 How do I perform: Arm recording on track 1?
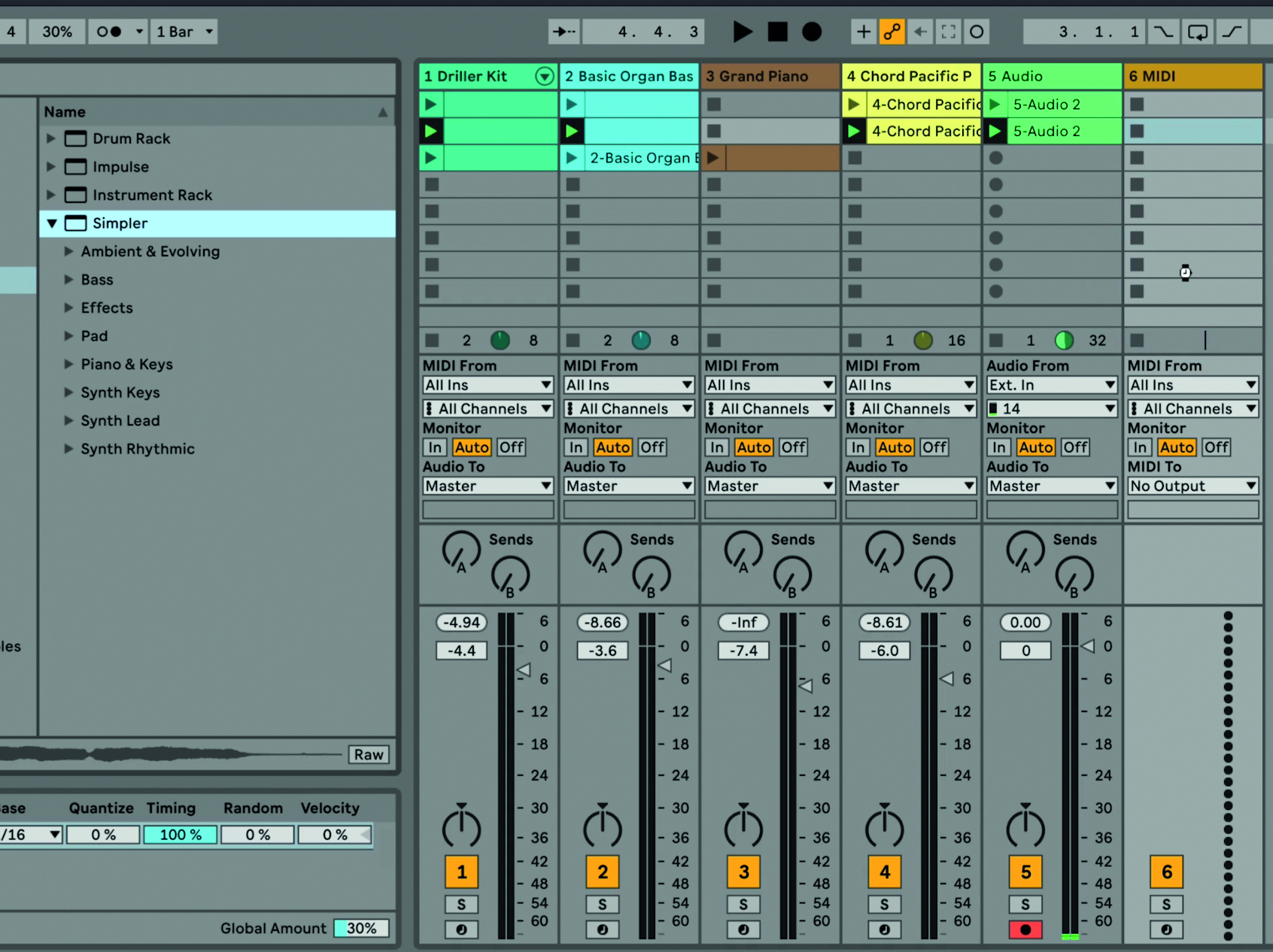(461, 929)
